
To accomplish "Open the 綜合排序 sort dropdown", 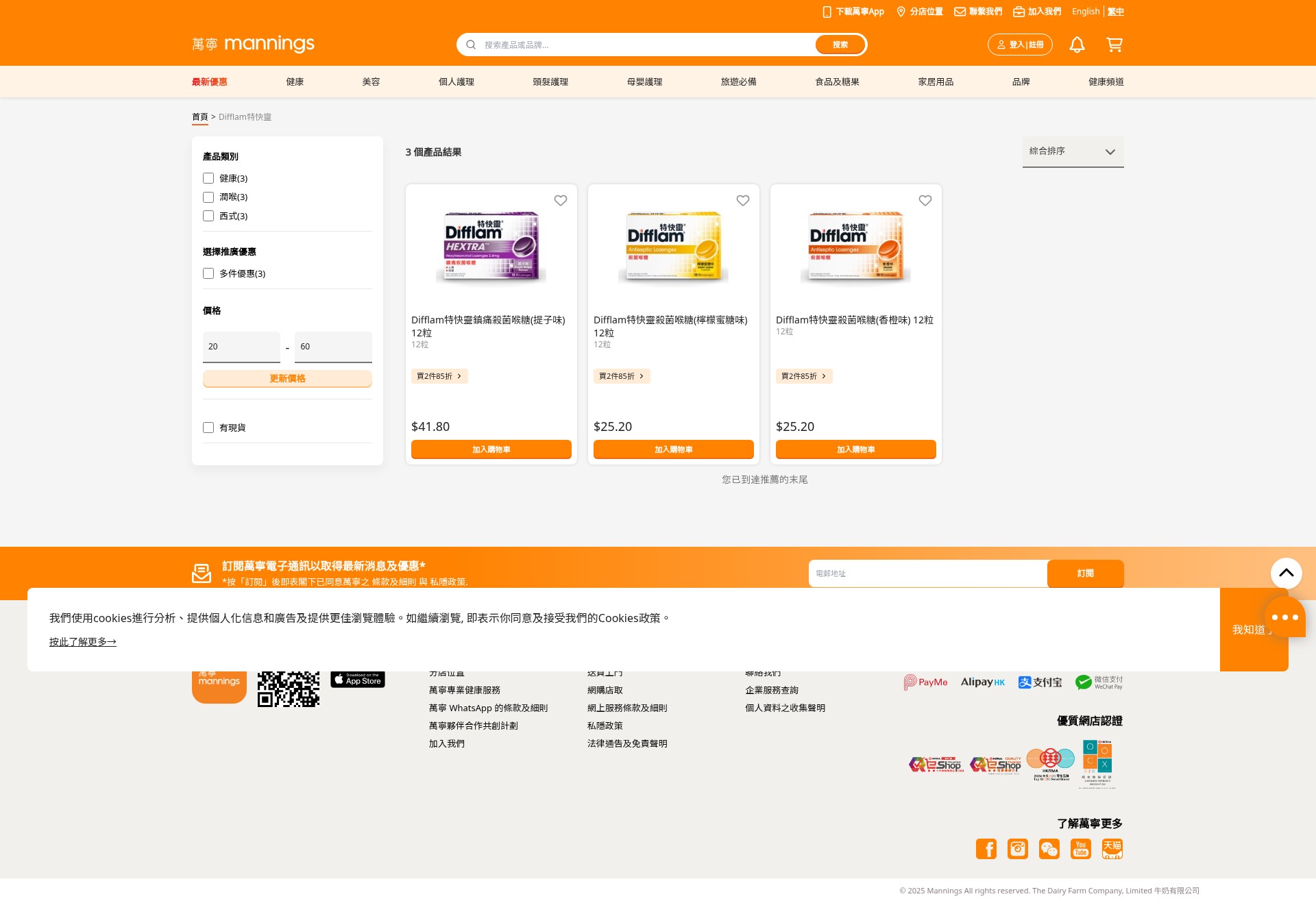I will [1073, 151].
